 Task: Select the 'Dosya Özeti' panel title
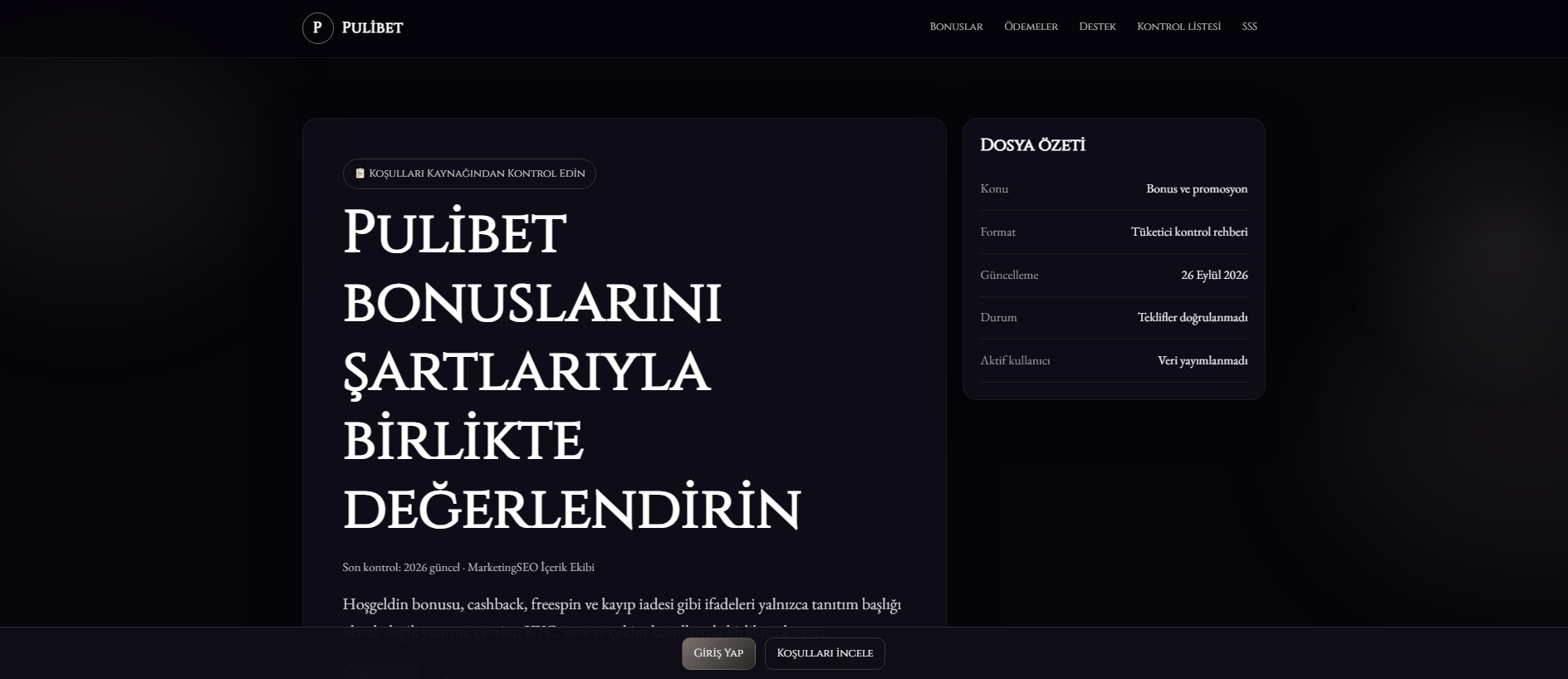click(1032, 145)
